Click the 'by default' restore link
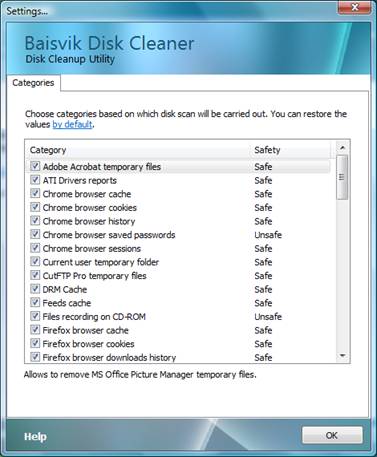 72,124
